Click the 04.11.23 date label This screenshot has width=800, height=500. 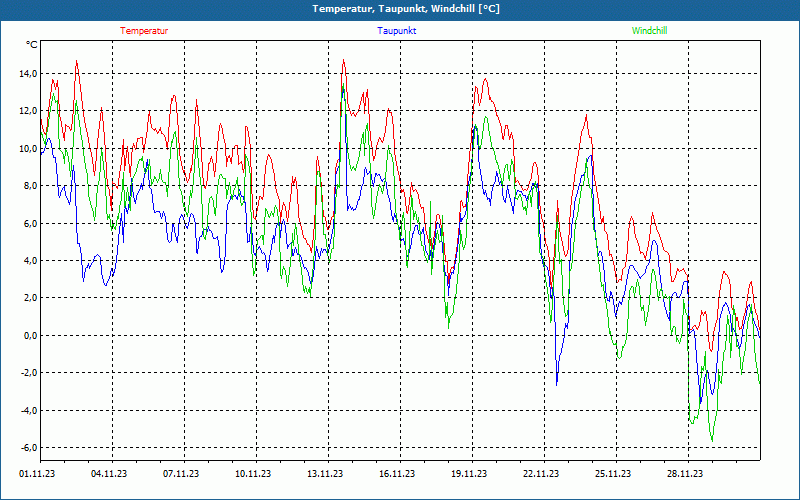(109, 474)
